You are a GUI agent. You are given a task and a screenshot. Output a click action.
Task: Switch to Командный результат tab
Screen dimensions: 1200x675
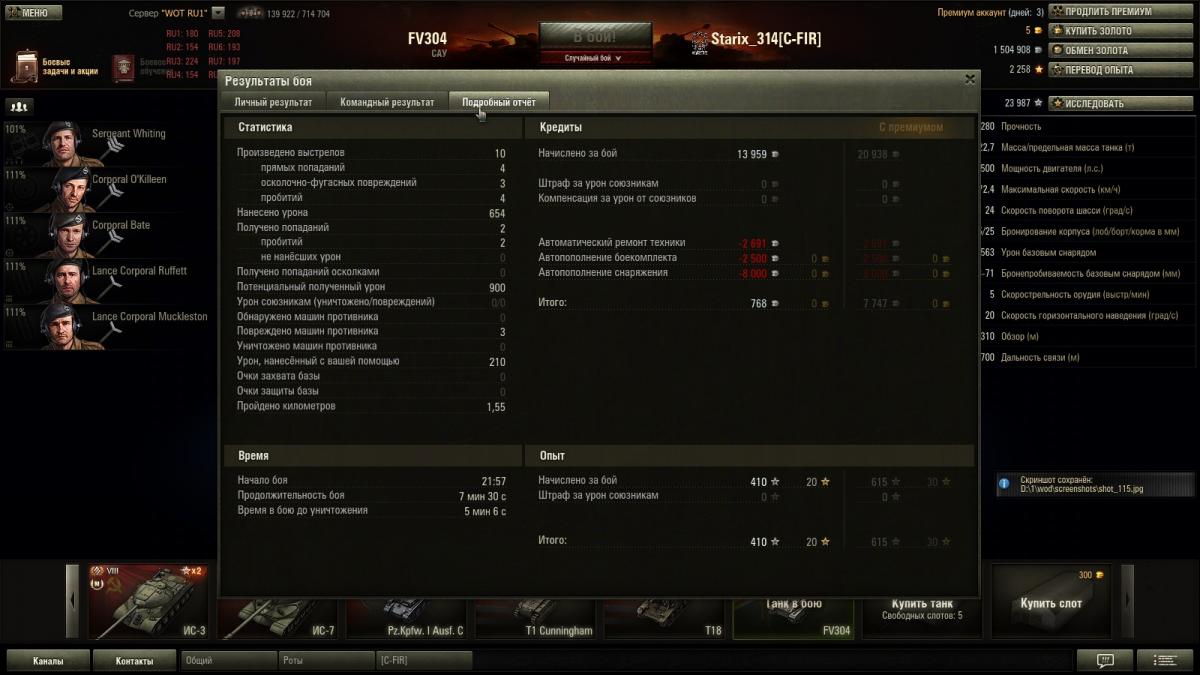click(387, 102)
